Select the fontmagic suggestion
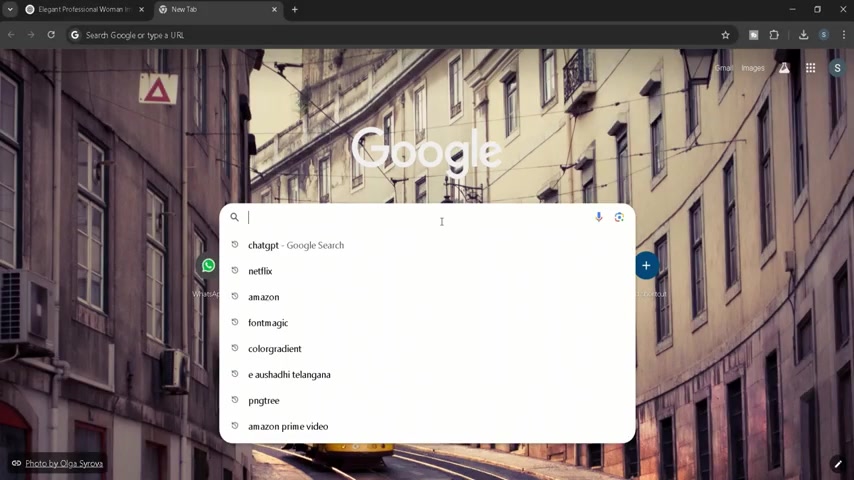The image size is (854, 480). tap(427, 323)
